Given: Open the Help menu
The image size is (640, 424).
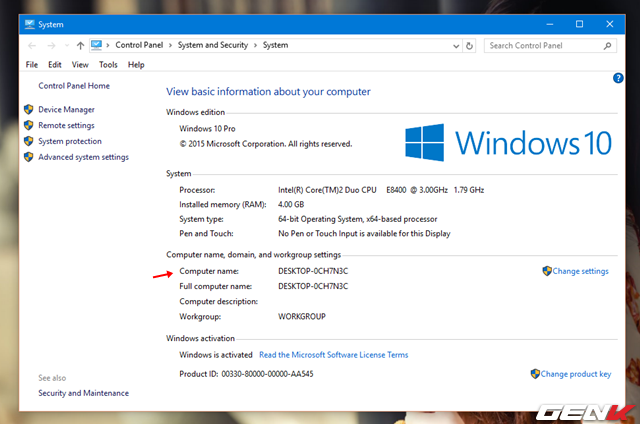Looking at the screenshot, I should (x=136, y=64).
